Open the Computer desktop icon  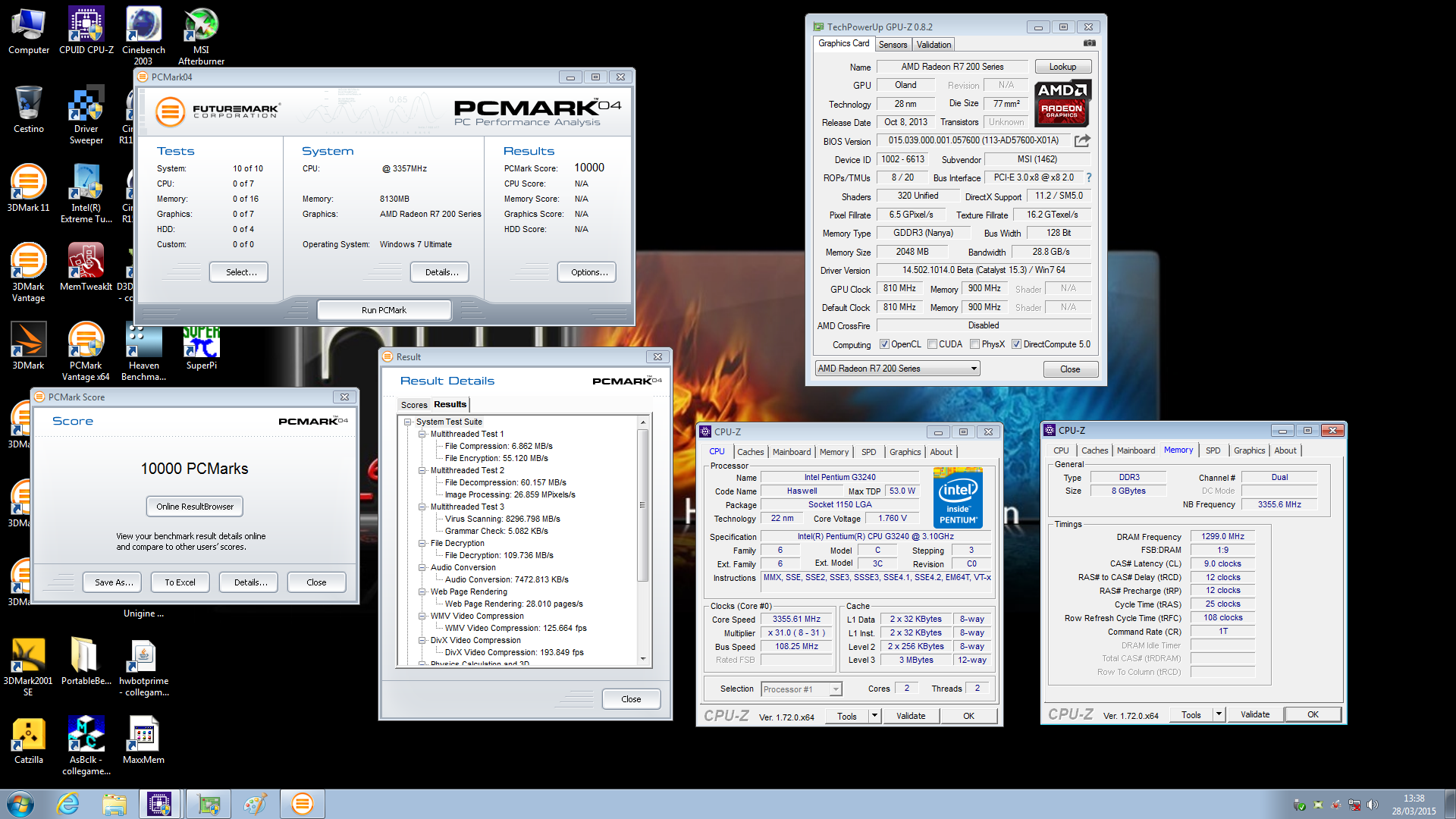point(28,32)
